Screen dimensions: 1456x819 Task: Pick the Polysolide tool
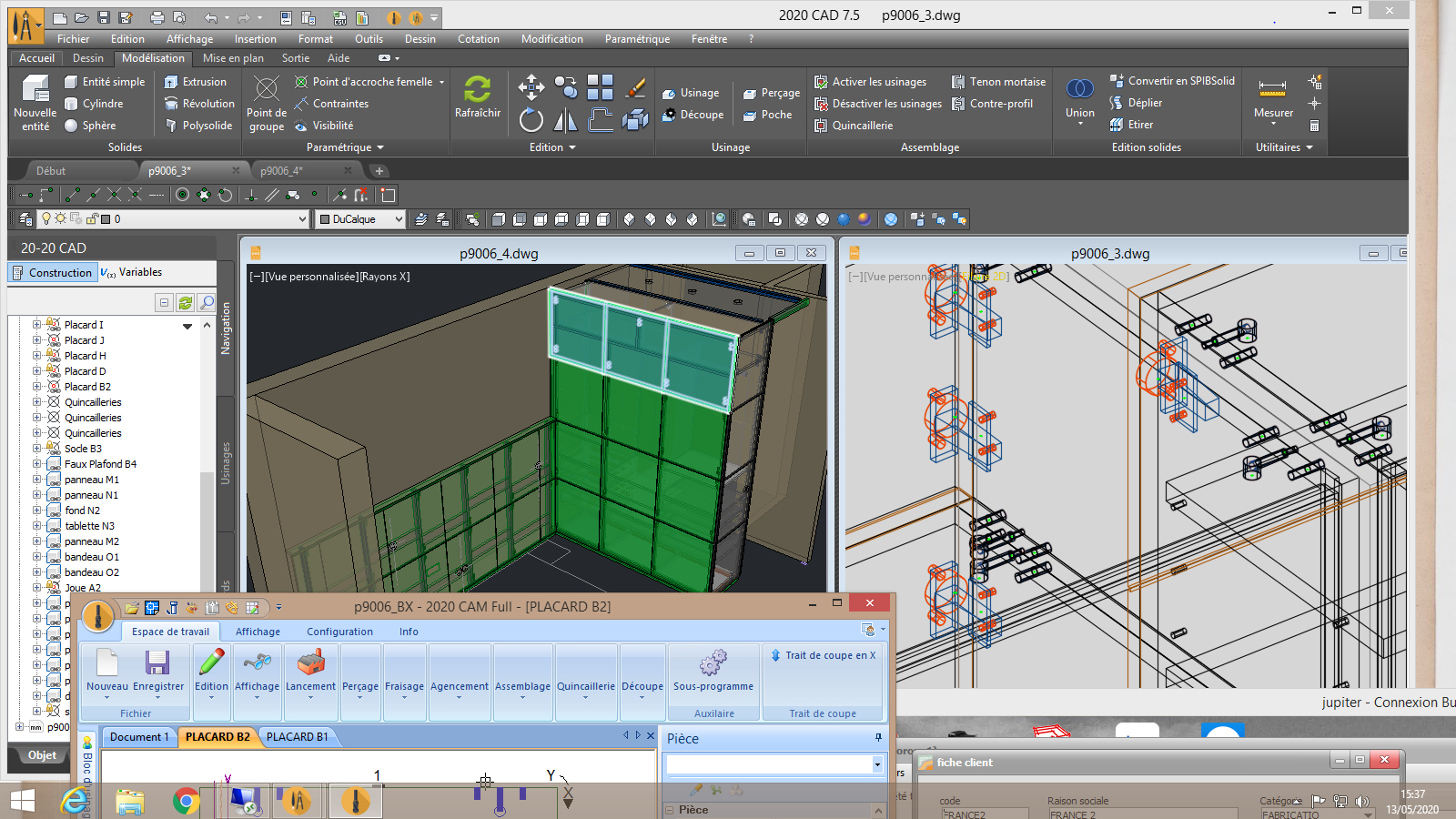point(197,126)
